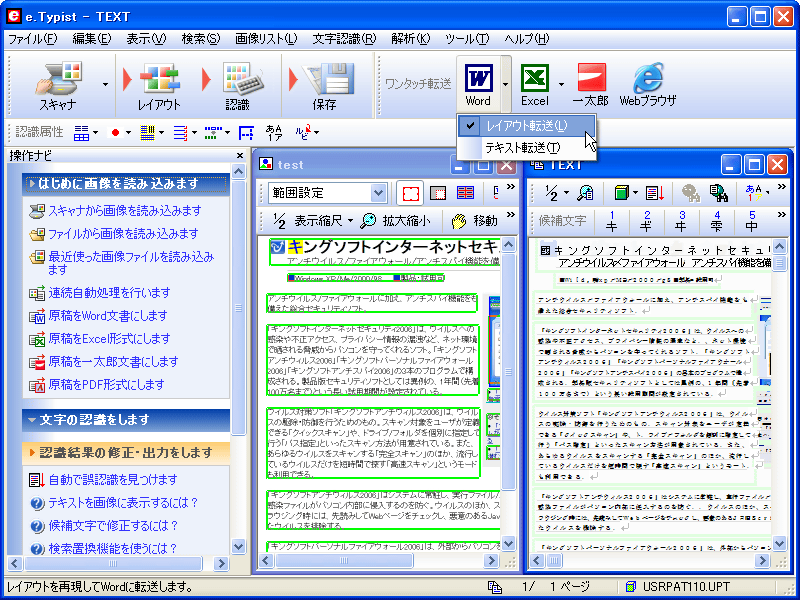
Task: Click the Scanner (スキャナ) toolbar icon
Action: [58, 86]
